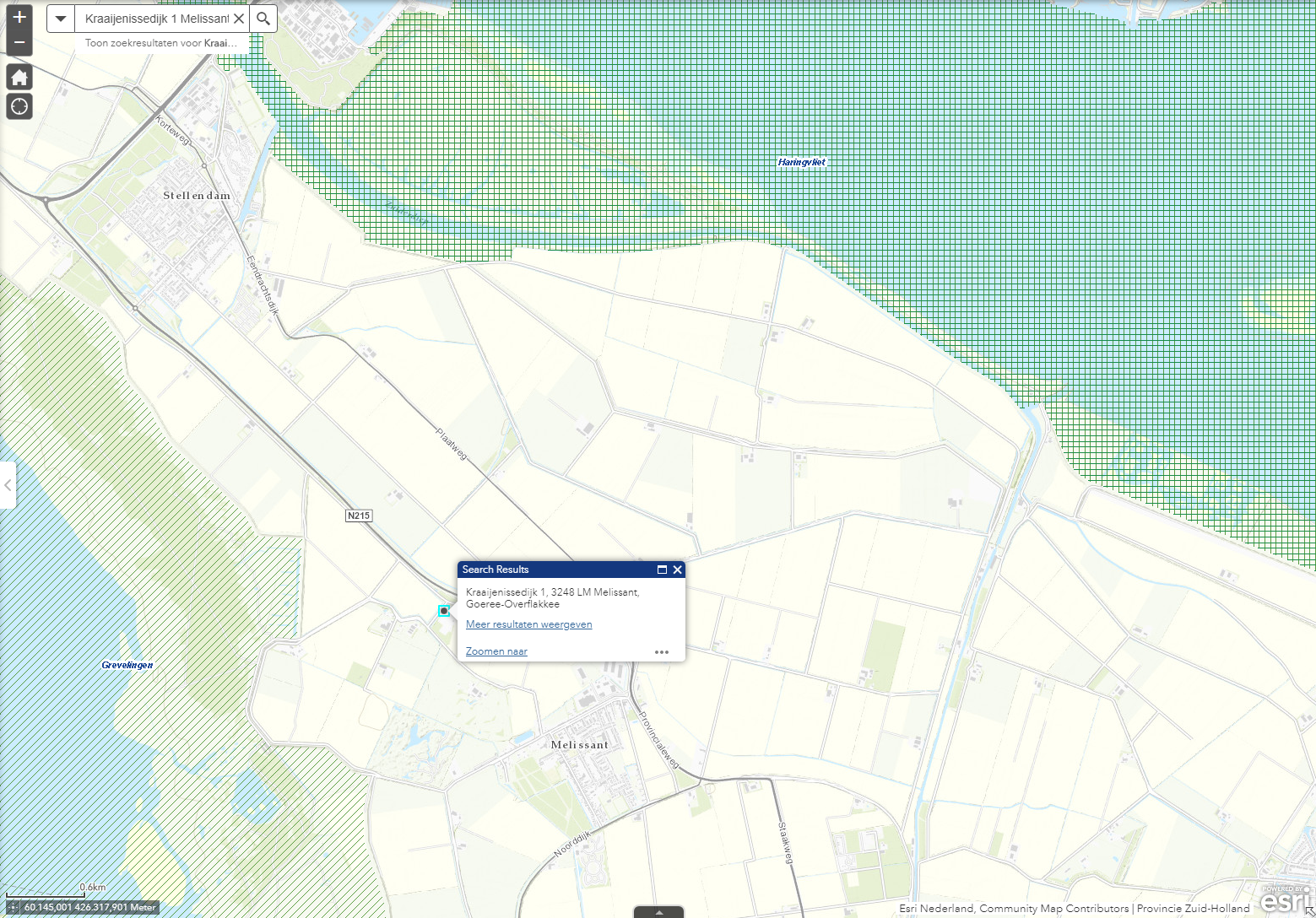Viewport: 1316px width, 918px height.
Task: Expand the left side panel arrow
Action: click(x=8, y=485)
